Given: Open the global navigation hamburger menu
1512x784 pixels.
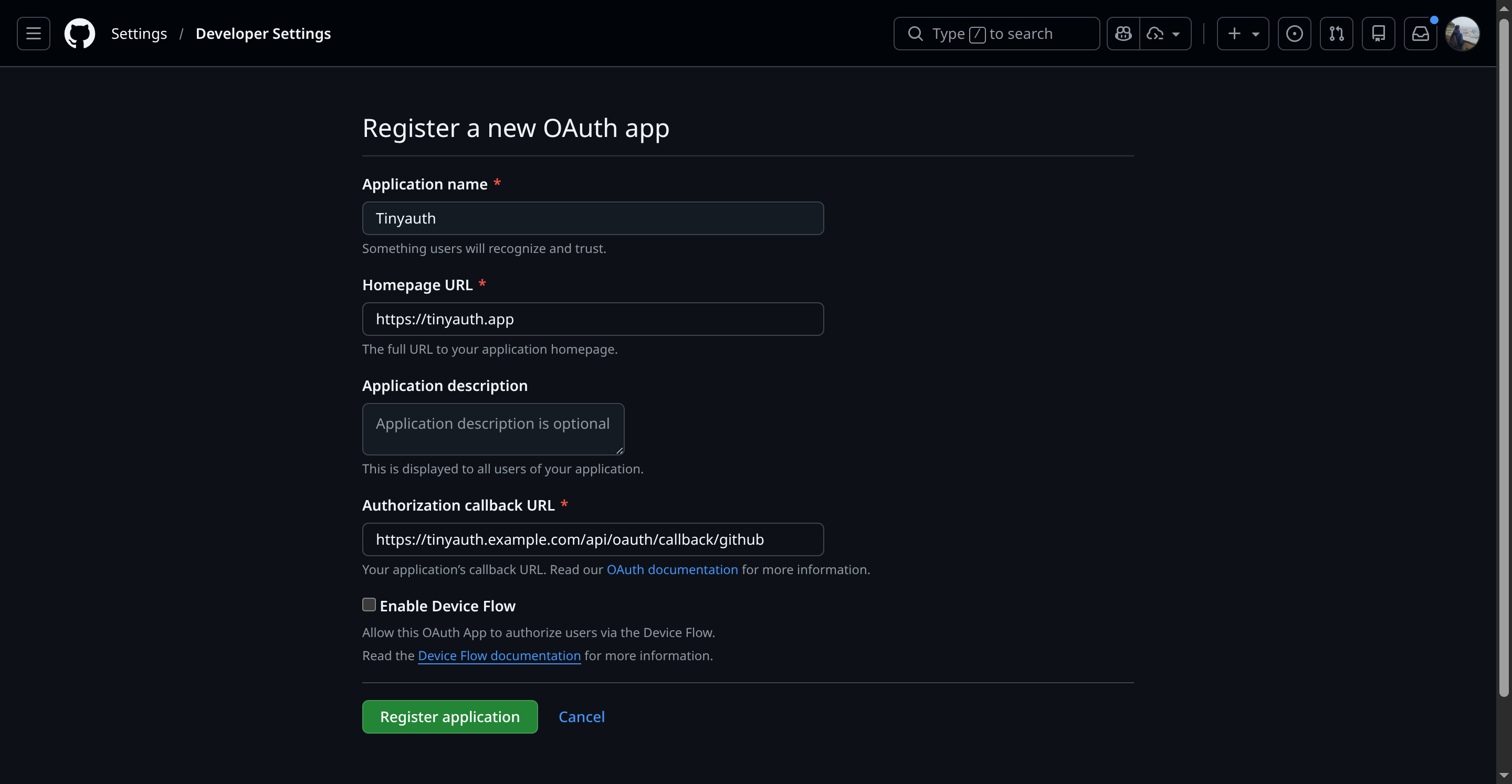Looking at the screenshot, I should [x=34, y=34].
